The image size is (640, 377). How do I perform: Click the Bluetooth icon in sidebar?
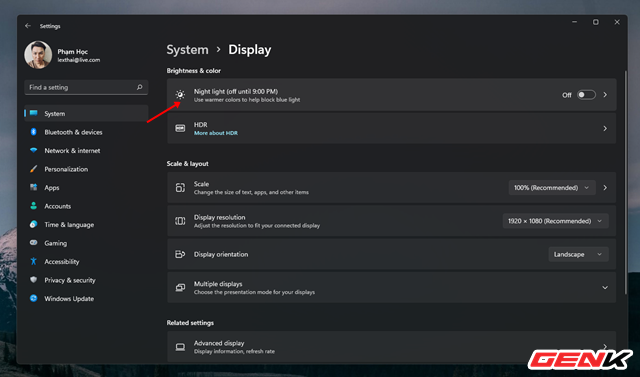coord(34,132)
